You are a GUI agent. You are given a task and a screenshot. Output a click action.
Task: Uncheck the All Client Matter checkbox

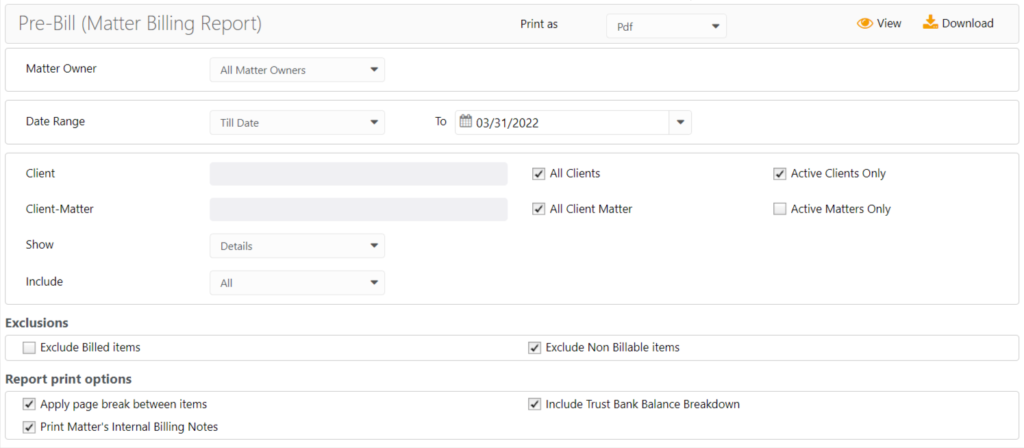coord(539,209)
